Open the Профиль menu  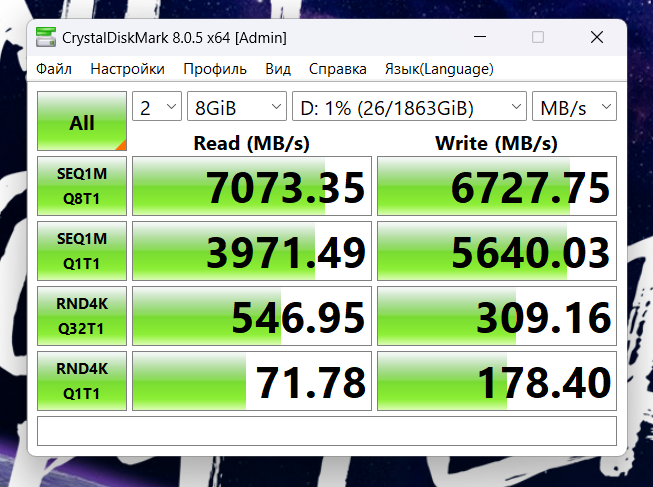pyautogui.click(x=215, y=69)
